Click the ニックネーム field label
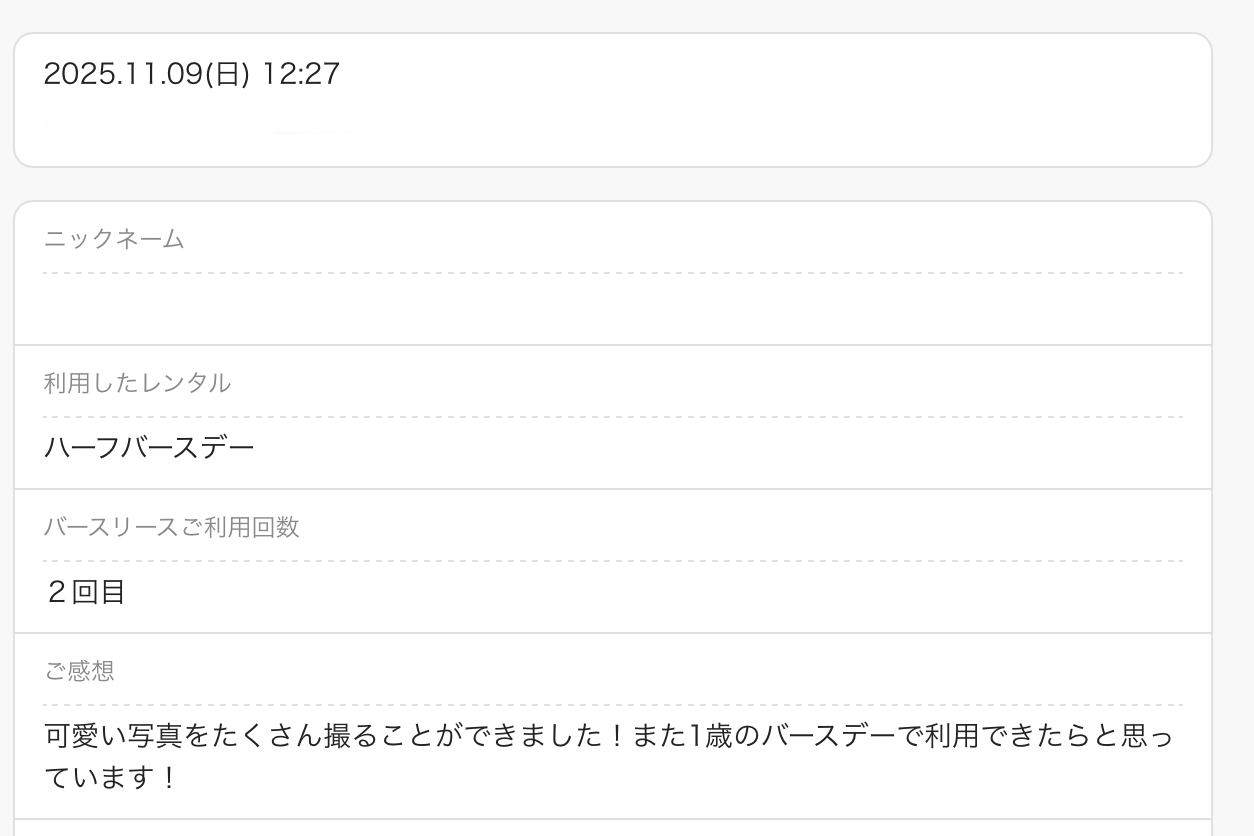Viewport: 1254px width, 836px height. click(x=114, y=239)
